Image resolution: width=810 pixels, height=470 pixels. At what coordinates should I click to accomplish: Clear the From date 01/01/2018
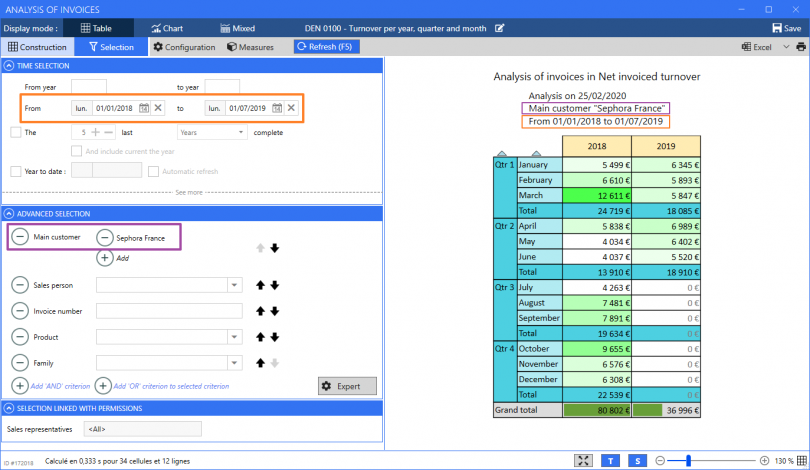coord(158,108)
